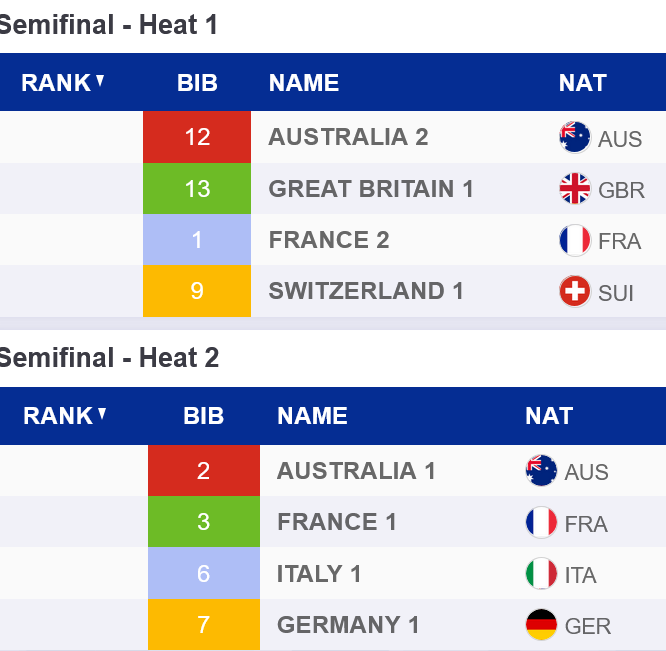
Task: Click the France flag icon for France 1
Action: point(541,522)
